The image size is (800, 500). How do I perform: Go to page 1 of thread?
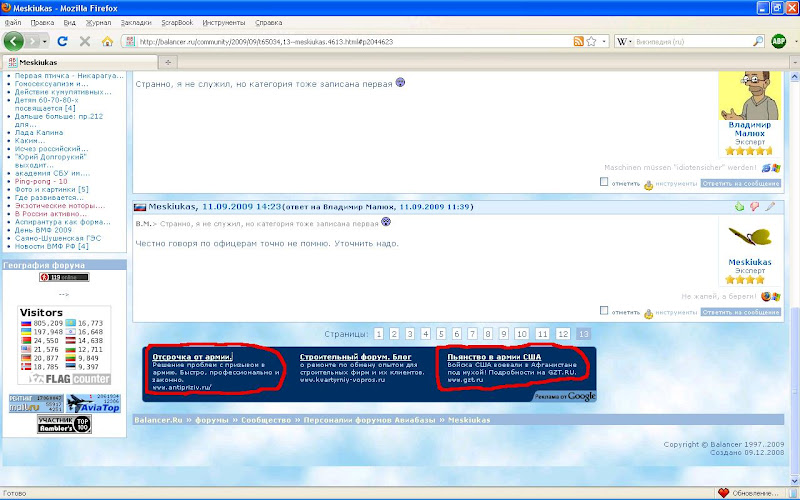point(378,334)
